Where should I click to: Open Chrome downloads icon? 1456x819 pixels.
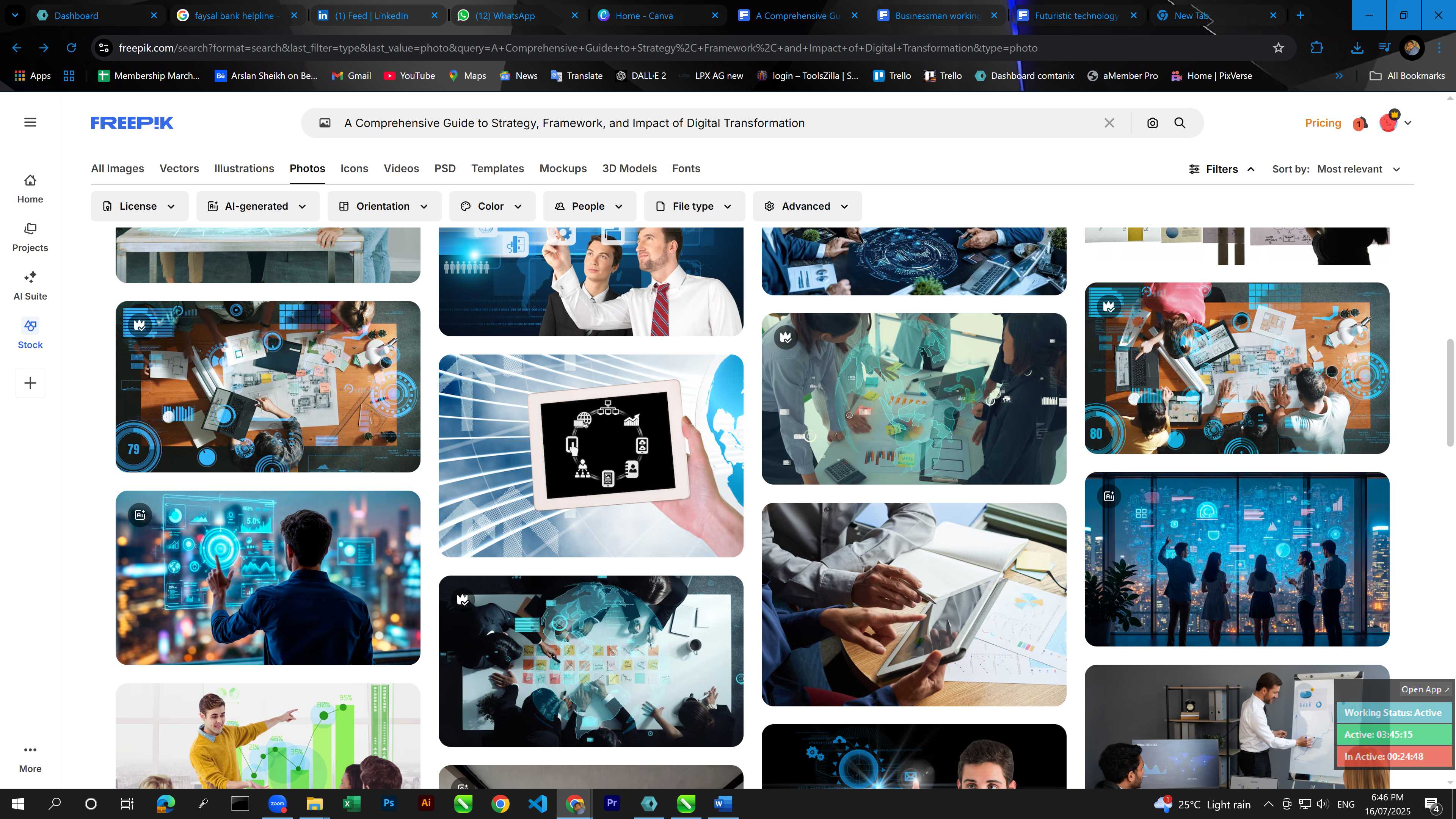click(1357, 48)
